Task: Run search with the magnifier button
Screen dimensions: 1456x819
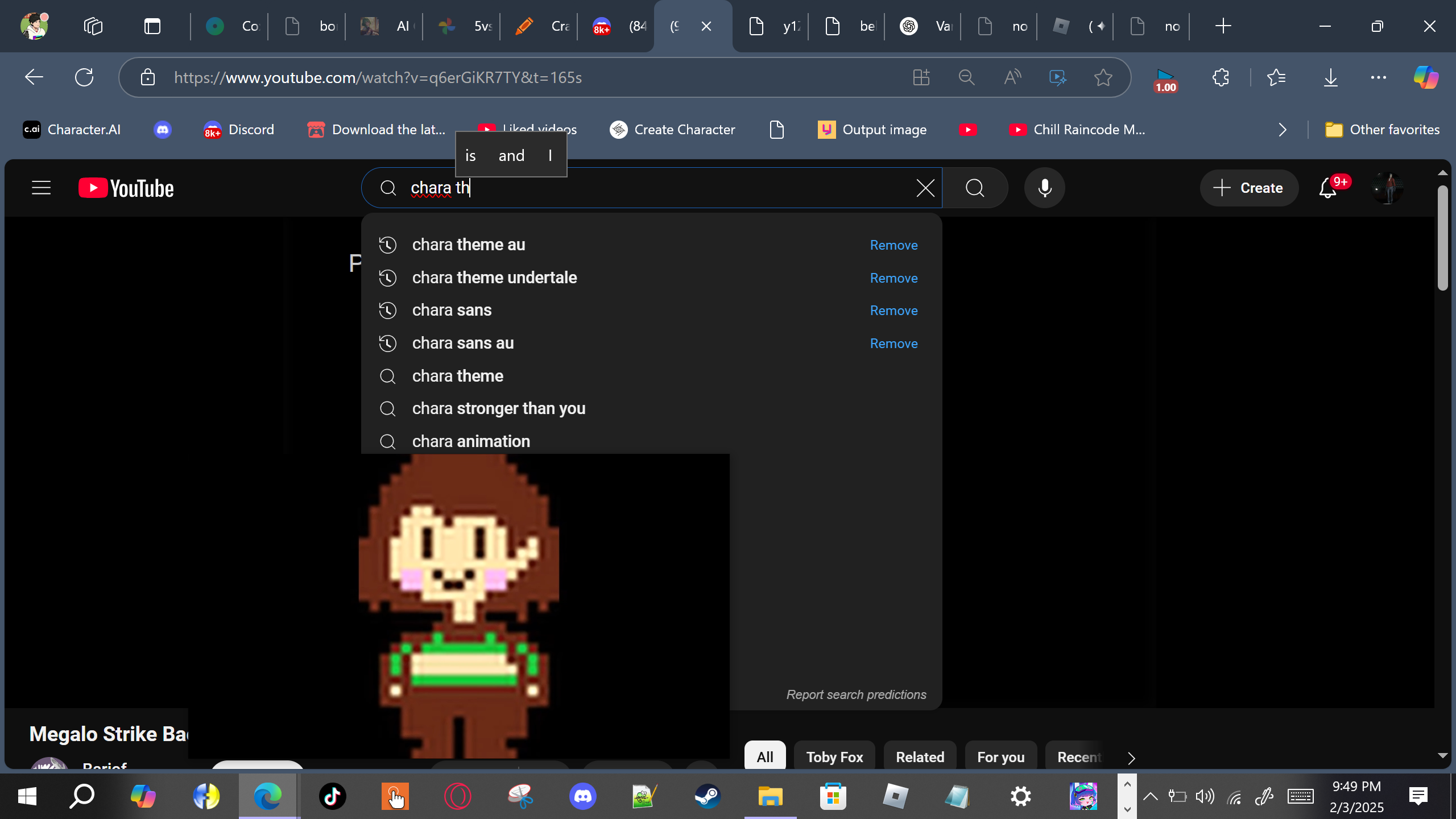Action: (x=975, y=188)
